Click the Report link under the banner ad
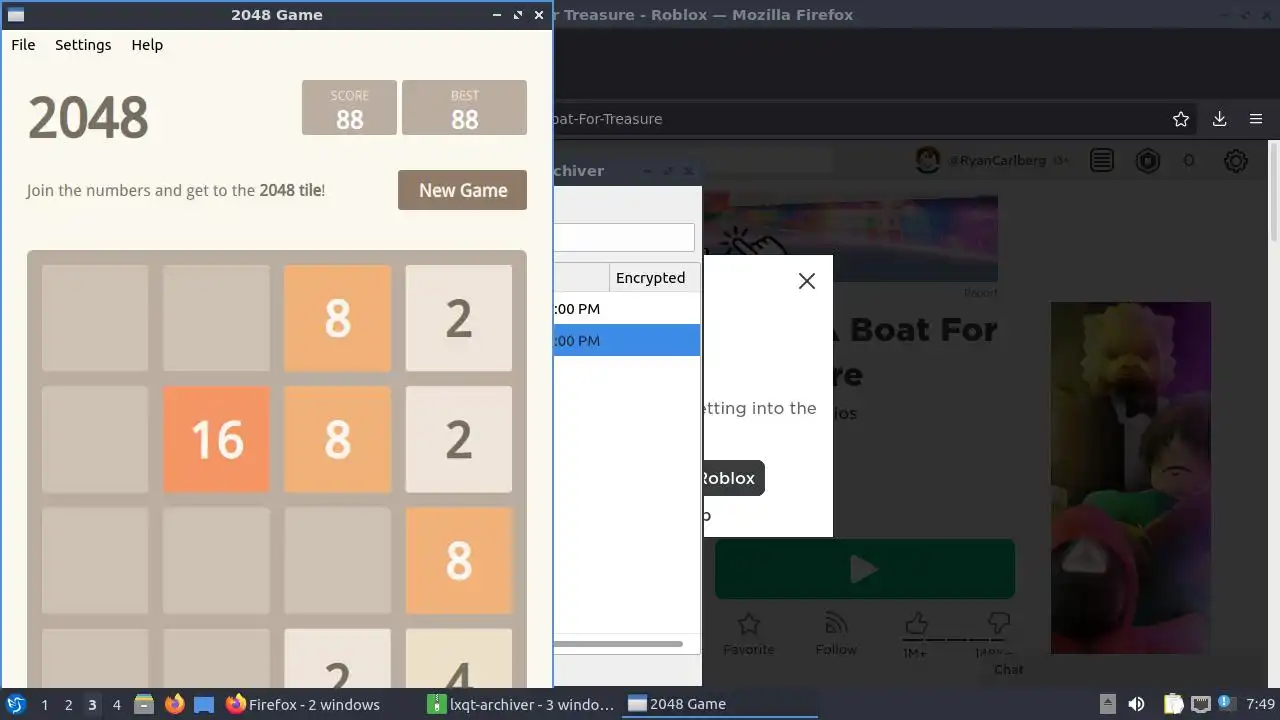Viewport: 1280px width, 720px height. tap(980, 293)
